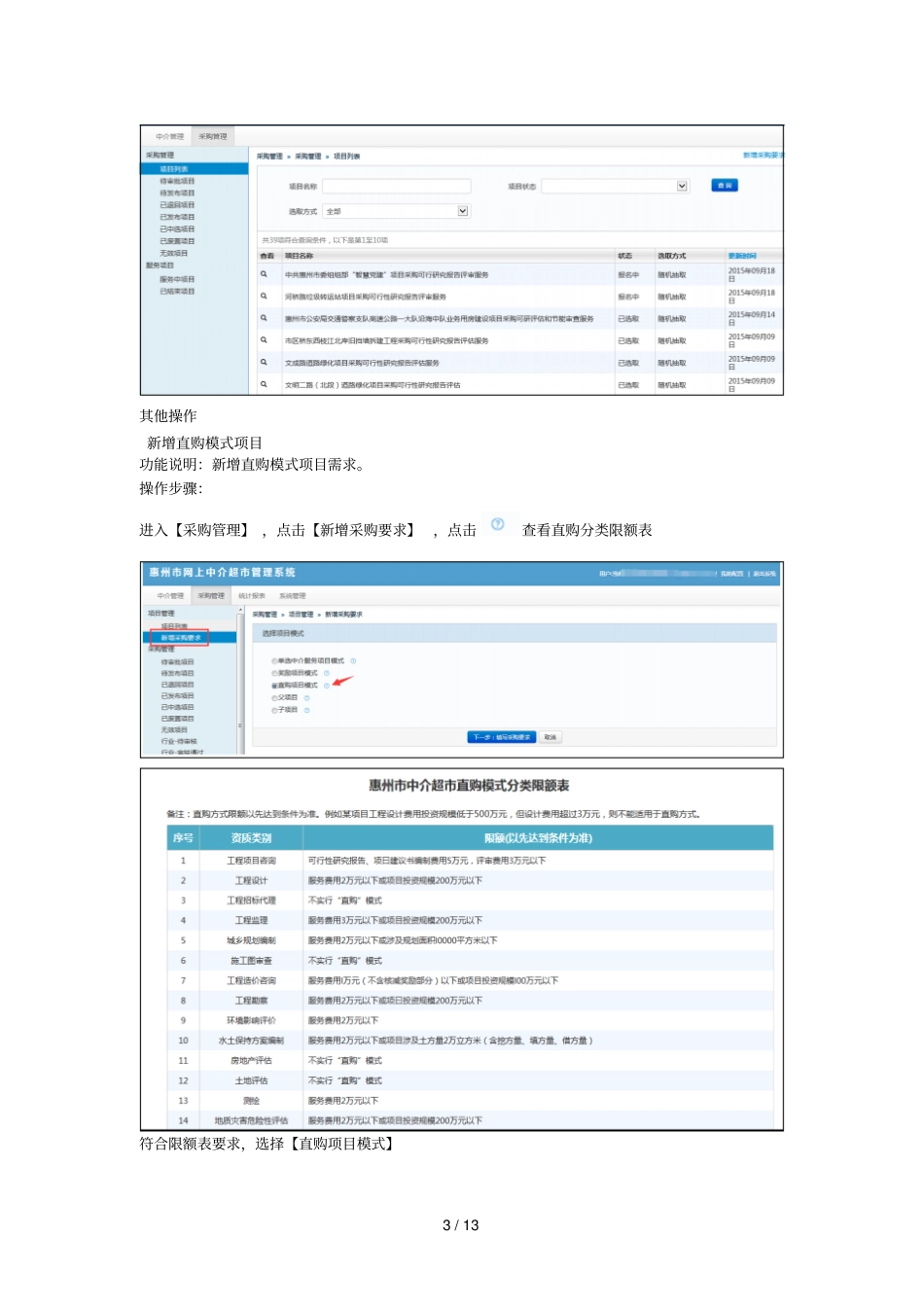Open 采购管理 tab under 惠州市网上中介超市 header
This screenshot has height=1308, width=924.
click(x=211, y=596)
